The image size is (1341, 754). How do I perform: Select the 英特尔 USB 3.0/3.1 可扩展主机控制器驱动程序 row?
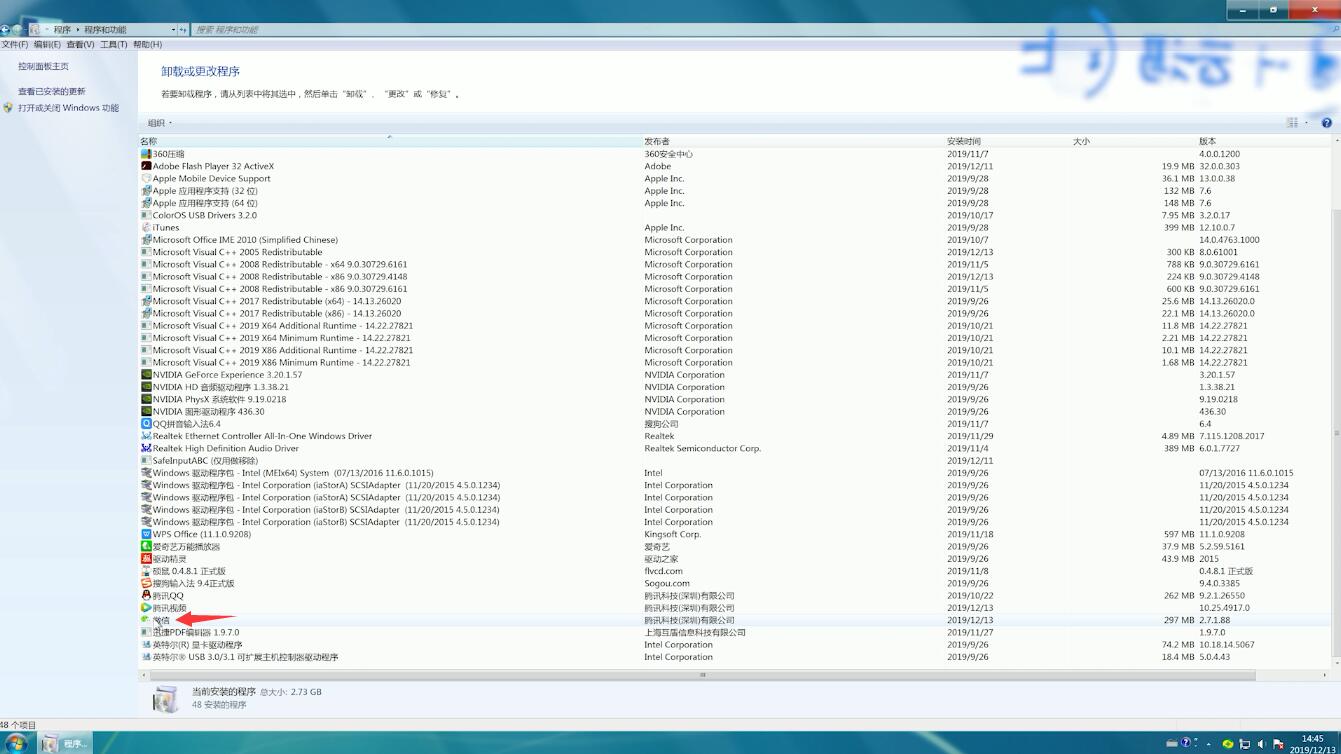[x=736, y=657]
